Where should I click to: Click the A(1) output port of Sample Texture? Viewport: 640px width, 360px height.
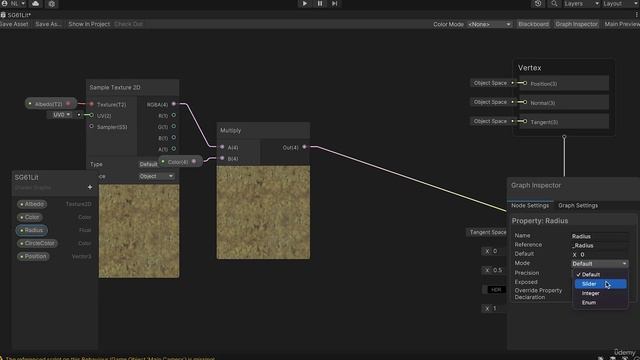174,149
